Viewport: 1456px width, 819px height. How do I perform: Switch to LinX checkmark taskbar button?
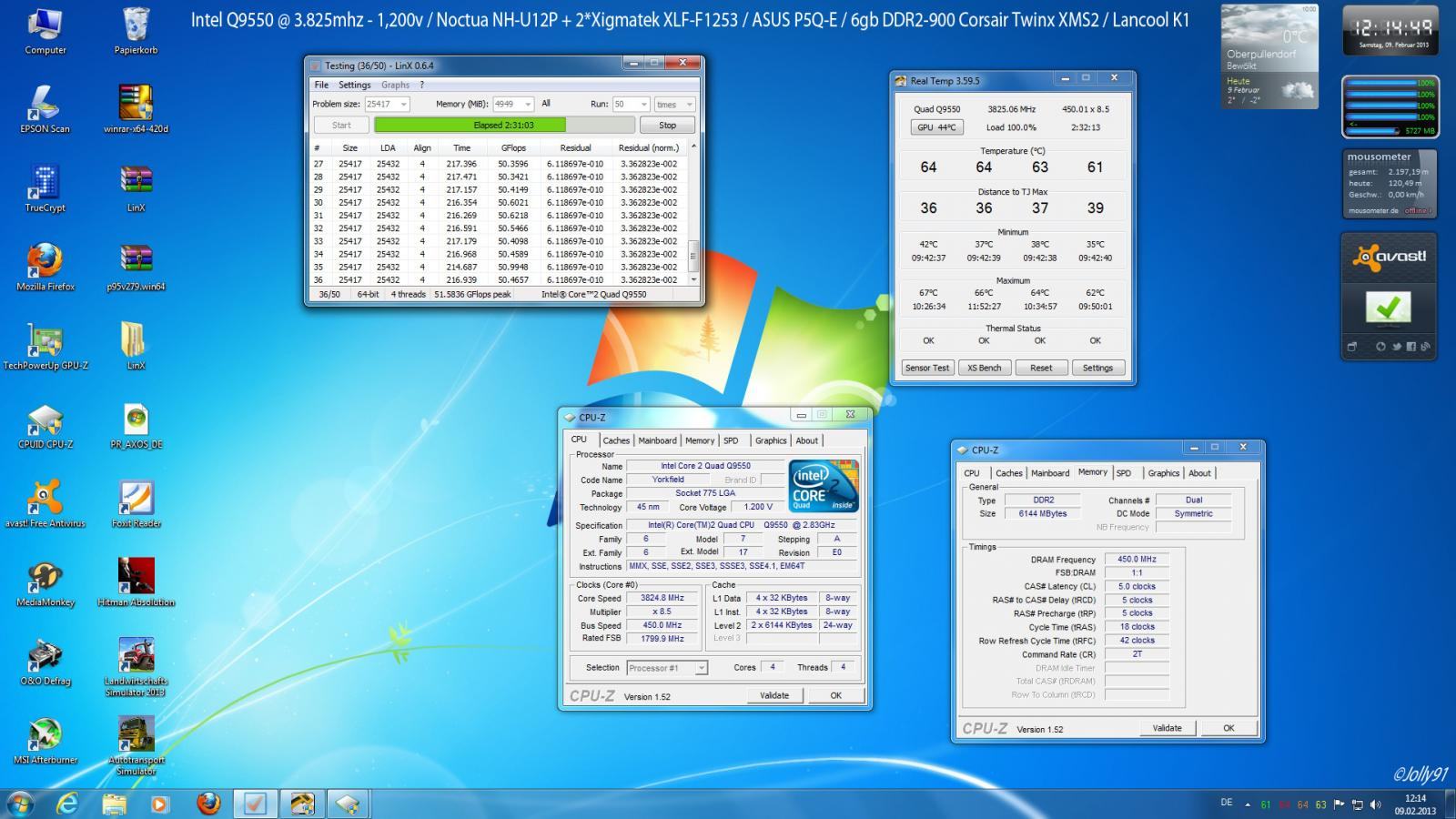(x=255, y=804)
